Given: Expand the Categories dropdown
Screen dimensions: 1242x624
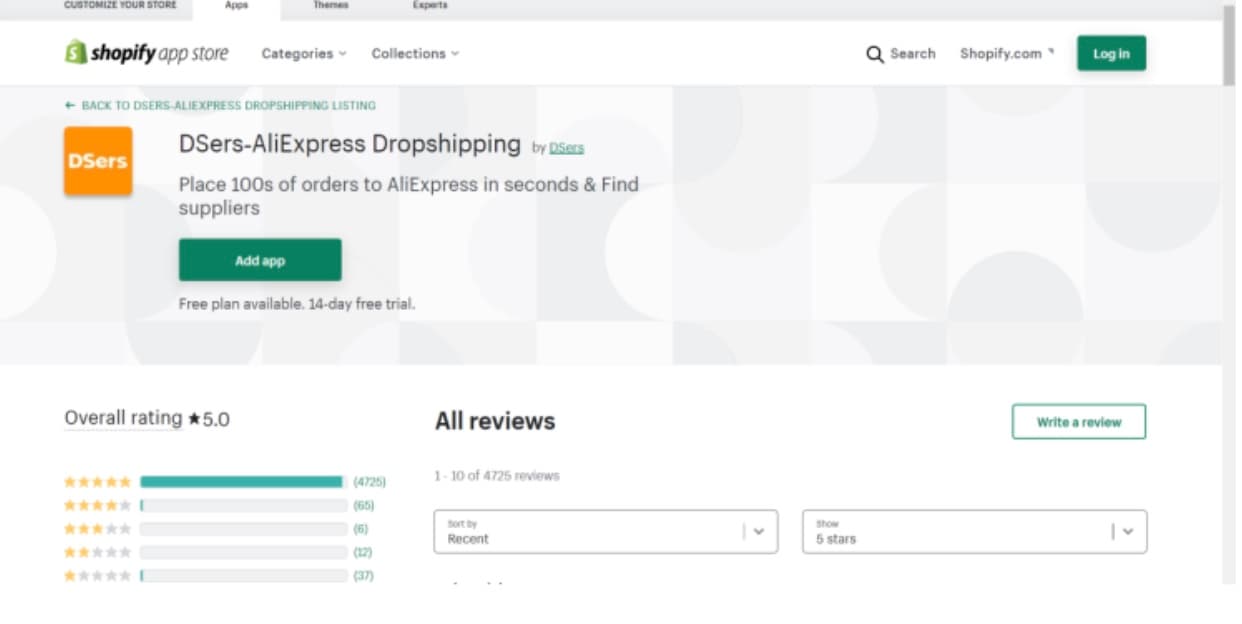Looking at the screenshot, I should (x=299, y=54).
